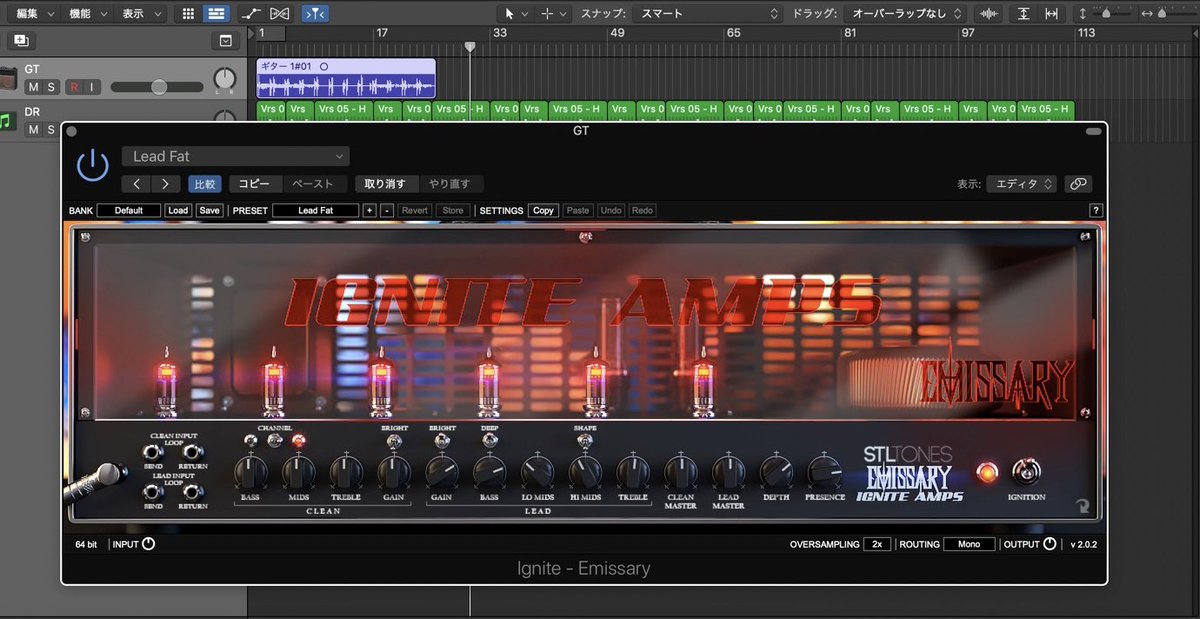
Task: Toggle the OUTPUT power icon in plugin footer
Action: 1050,544
